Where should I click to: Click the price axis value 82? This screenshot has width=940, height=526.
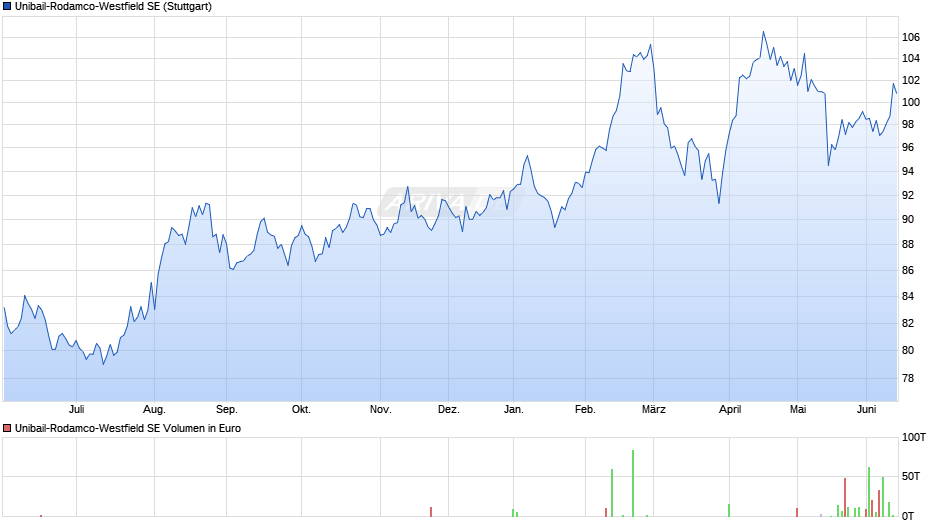point(908,323)
